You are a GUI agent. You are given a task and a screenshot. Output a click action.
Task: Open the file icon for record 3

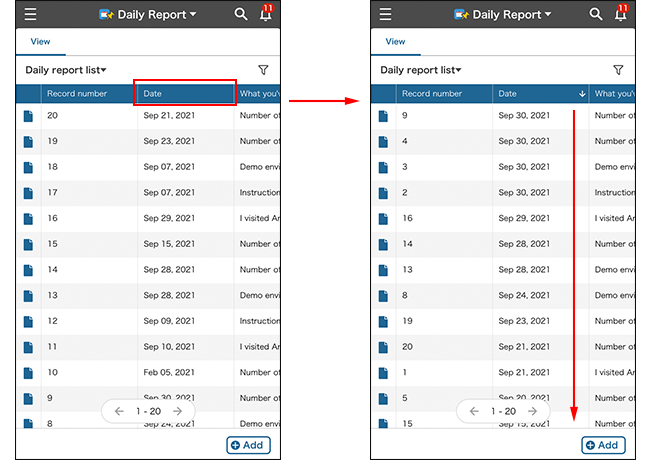[x=383, y=167]
